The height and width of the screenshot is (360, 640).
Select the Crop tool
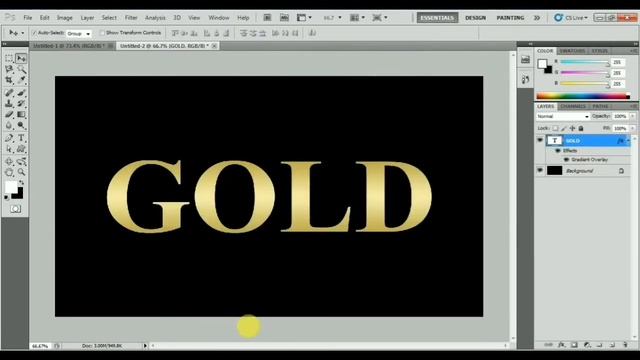pyautogui.click(x=9, y=80)
